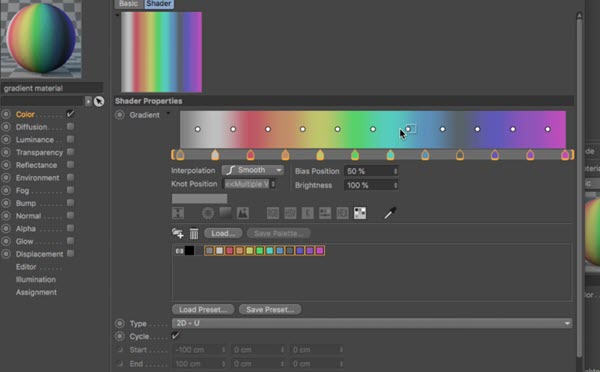Click the cursor picker icon under material name
600x372 pixels.
(99, 101)
